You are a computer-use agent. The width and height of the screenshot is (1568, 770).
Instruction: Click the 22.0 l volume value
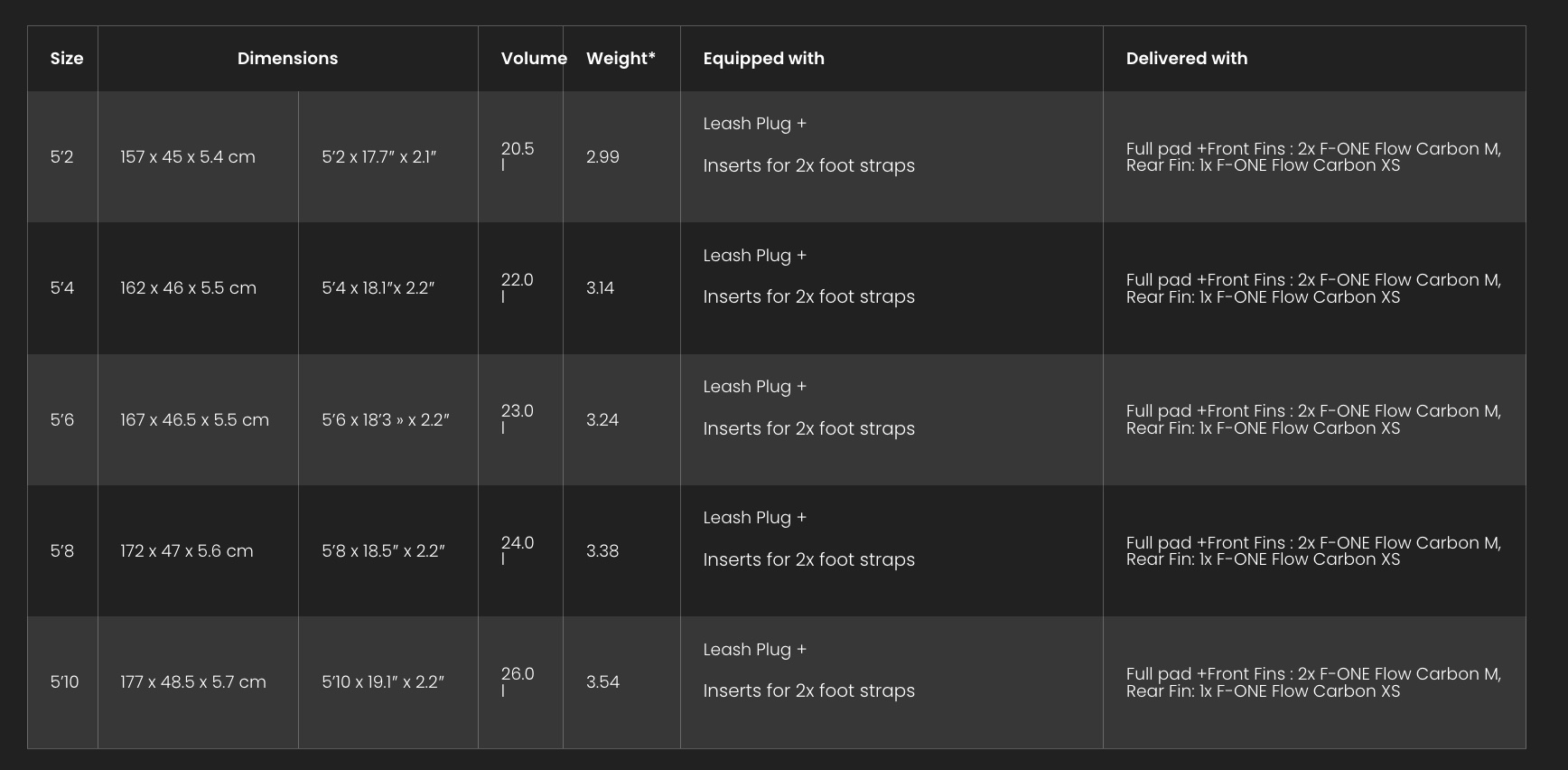518,287
